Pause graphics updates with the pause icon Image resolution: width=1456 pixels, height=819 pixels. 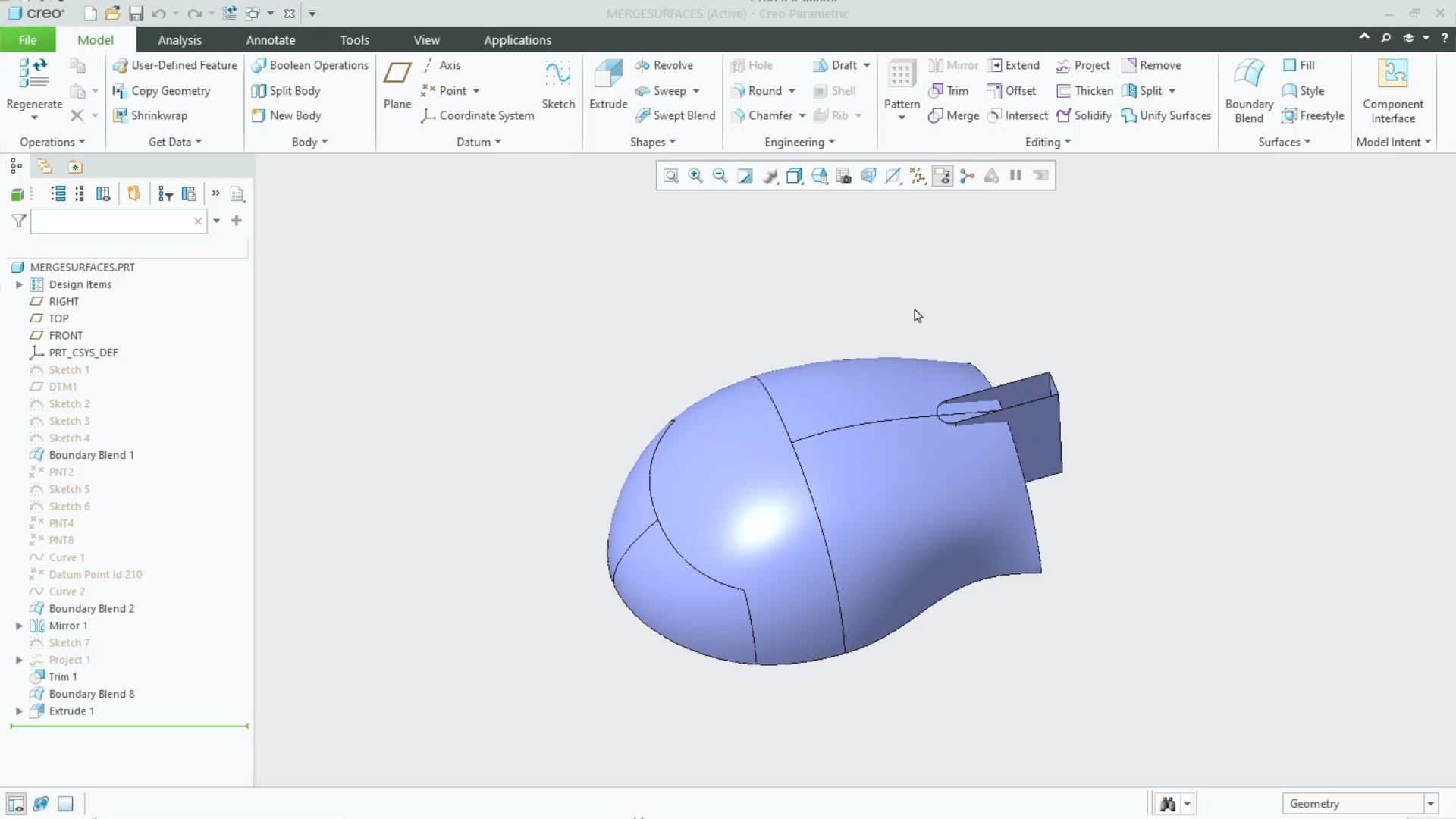point(1015,175)
